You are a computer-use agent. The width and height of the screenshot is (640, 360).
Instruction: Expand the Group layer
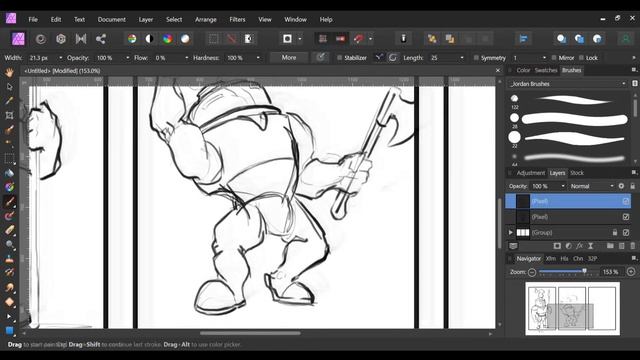[x=510, y=233]
